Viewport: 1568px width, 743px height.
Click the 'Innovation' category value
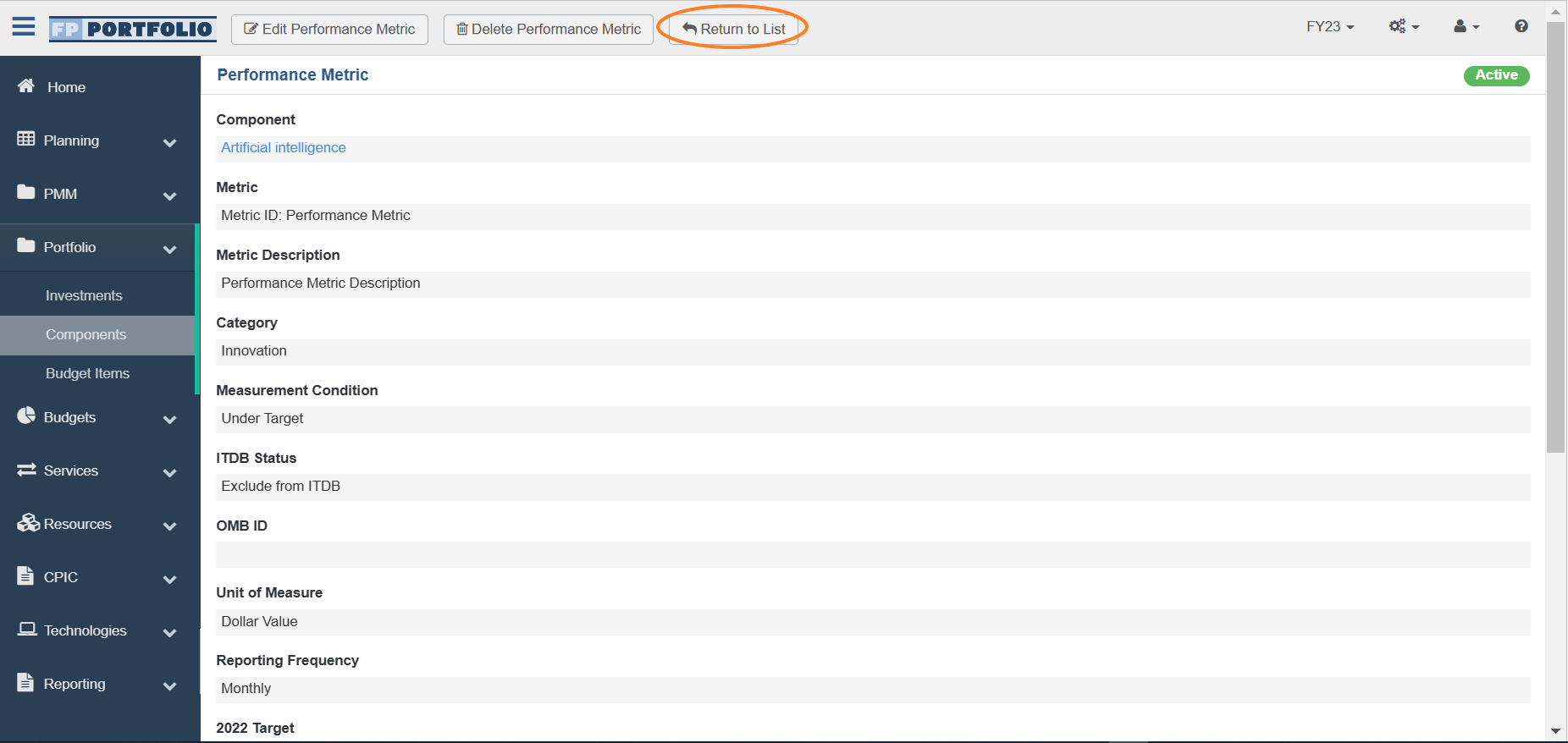[254, 350]
